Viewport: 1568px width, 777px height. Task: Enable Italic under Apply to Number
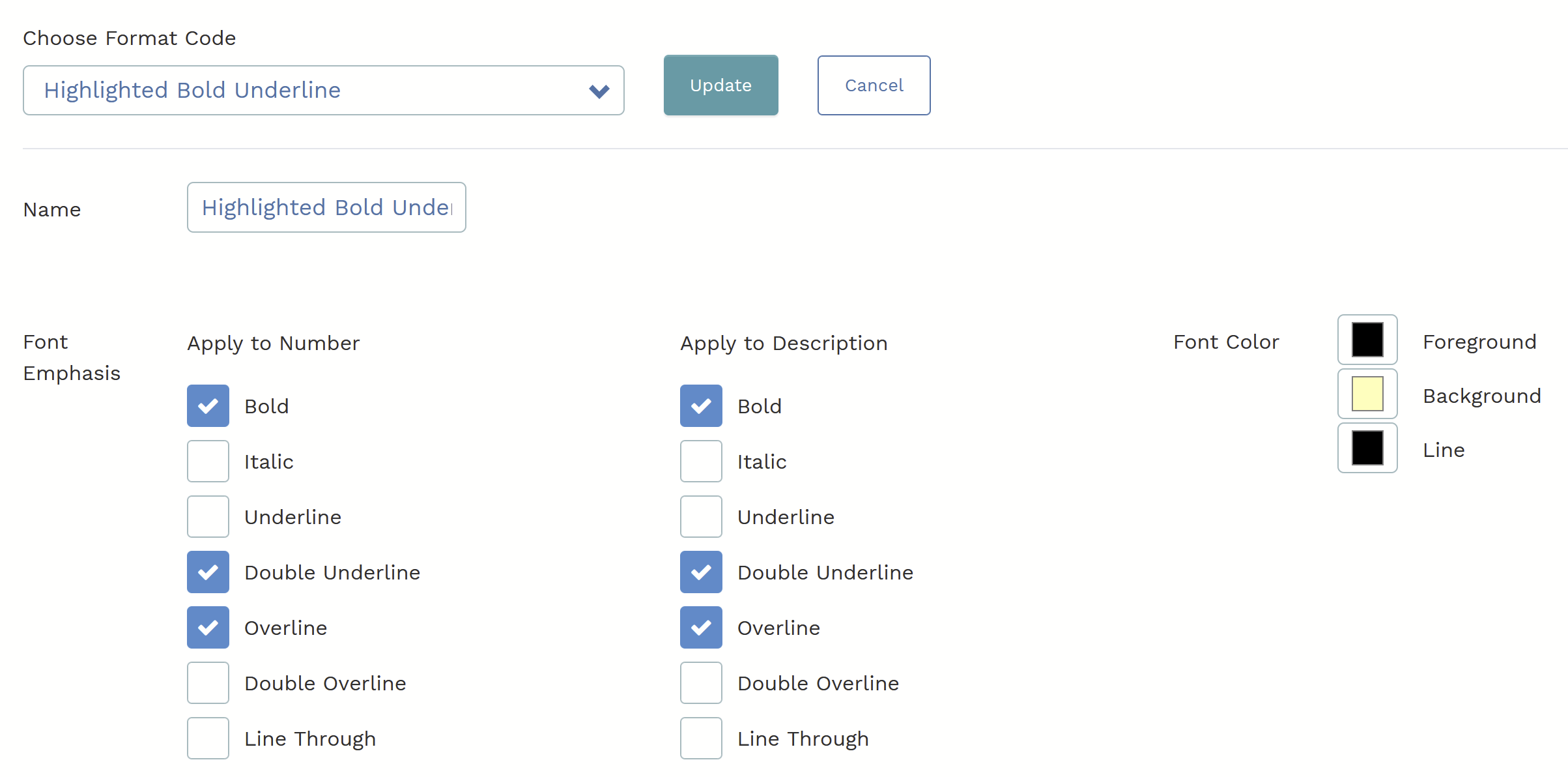click(208, 462)
